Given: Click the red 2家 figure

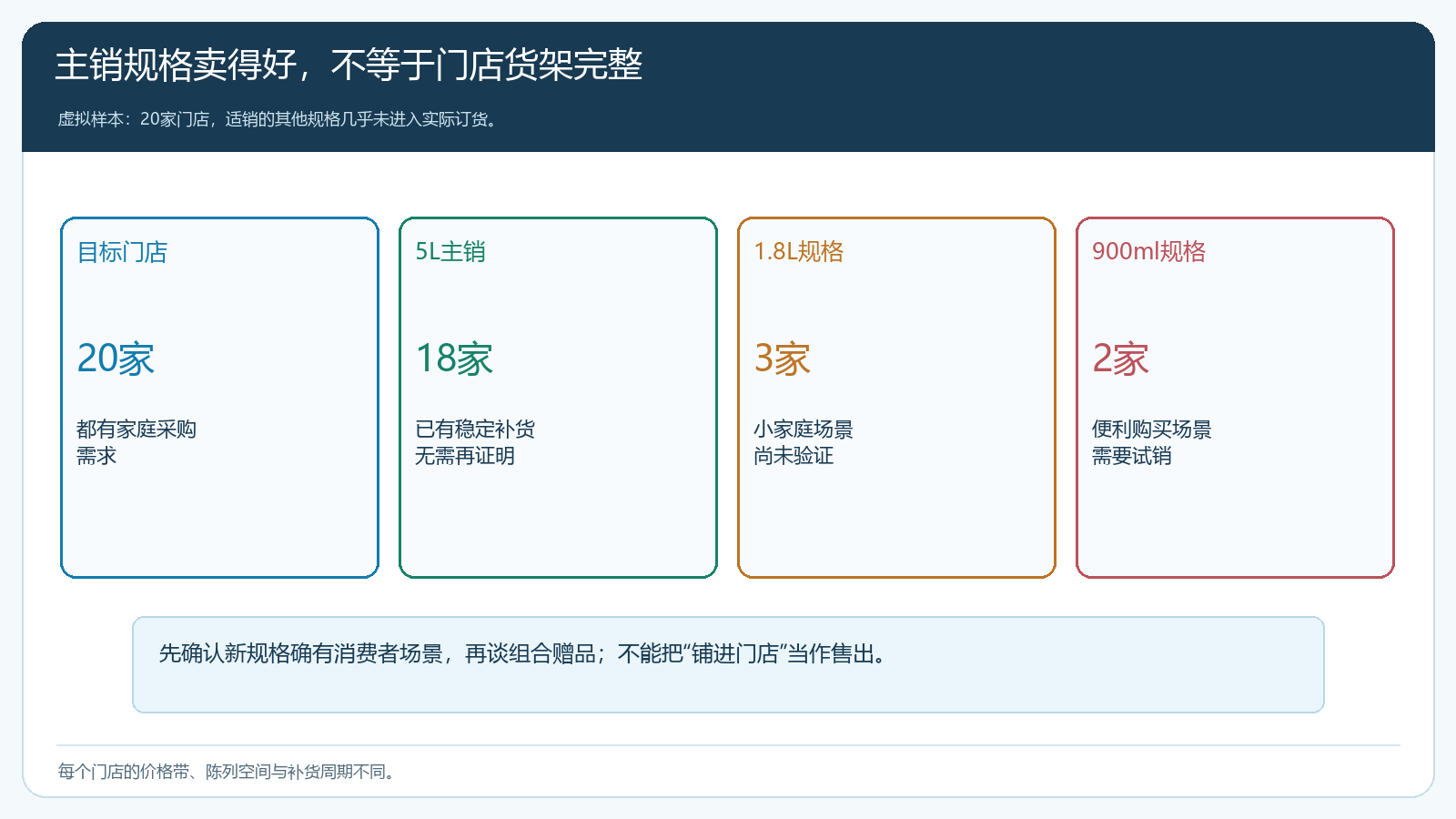Looking at the screenshot, I should click(1120, 359).
